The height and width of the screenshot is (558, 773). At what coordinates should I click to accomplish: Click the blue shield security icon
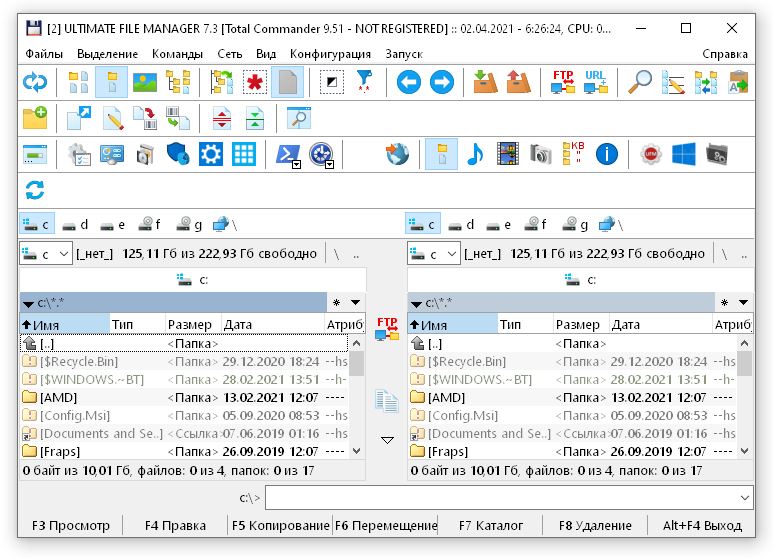[178, 154]
